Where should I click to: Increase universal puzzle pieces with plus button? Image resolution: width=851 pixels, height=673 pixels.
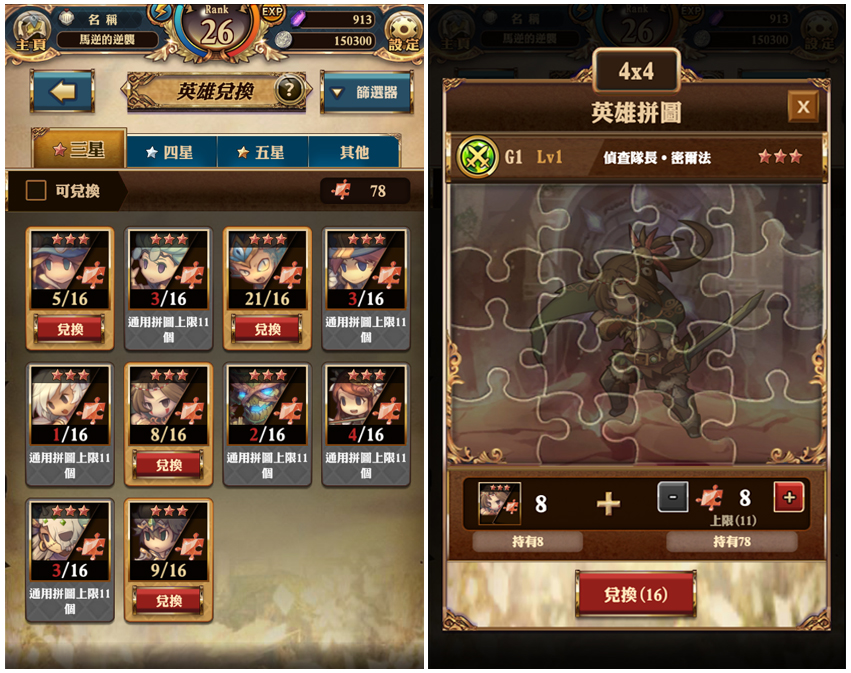point(789,497)
